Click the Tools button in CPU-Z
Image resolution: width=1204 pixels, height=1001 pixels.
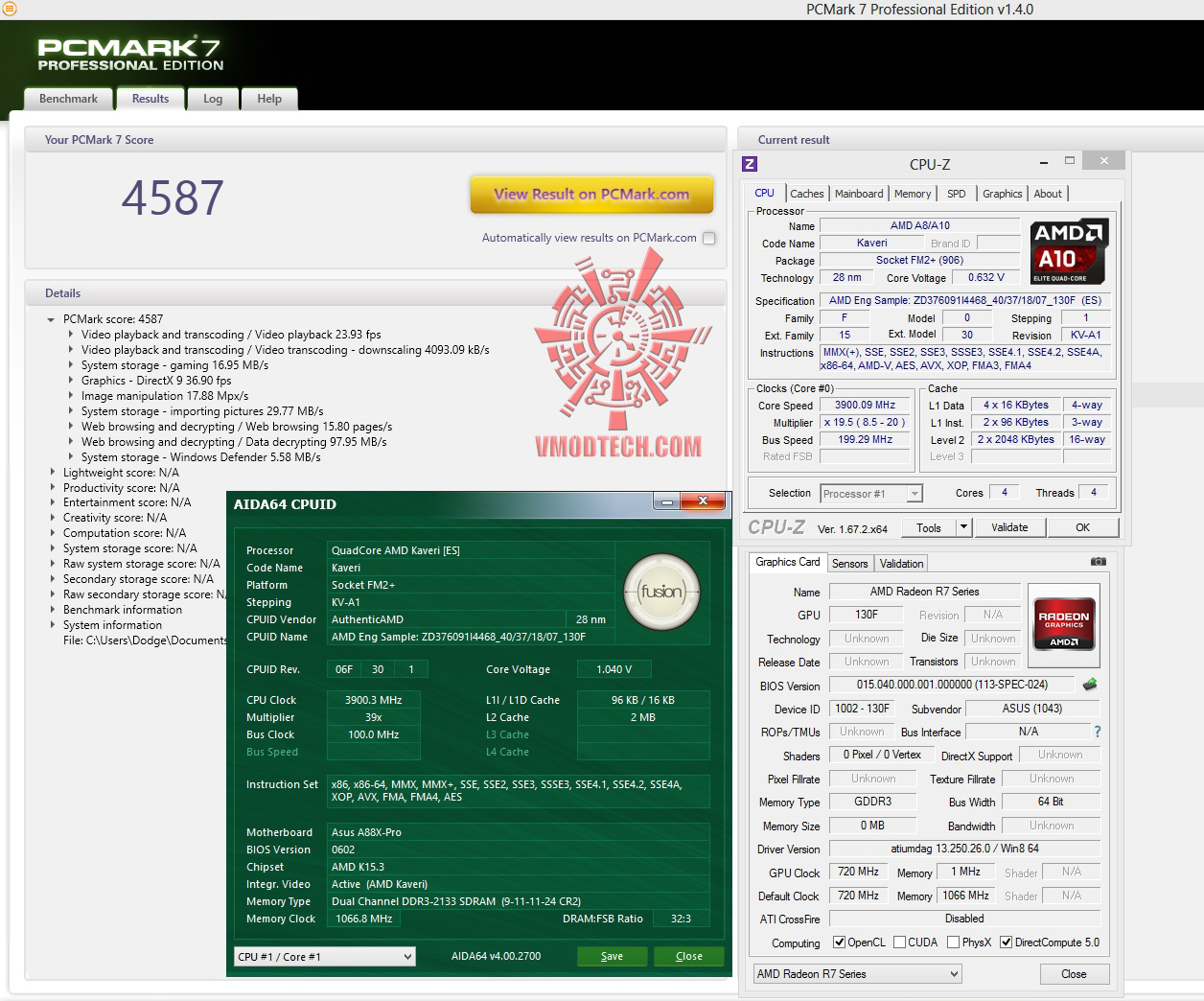929,527
